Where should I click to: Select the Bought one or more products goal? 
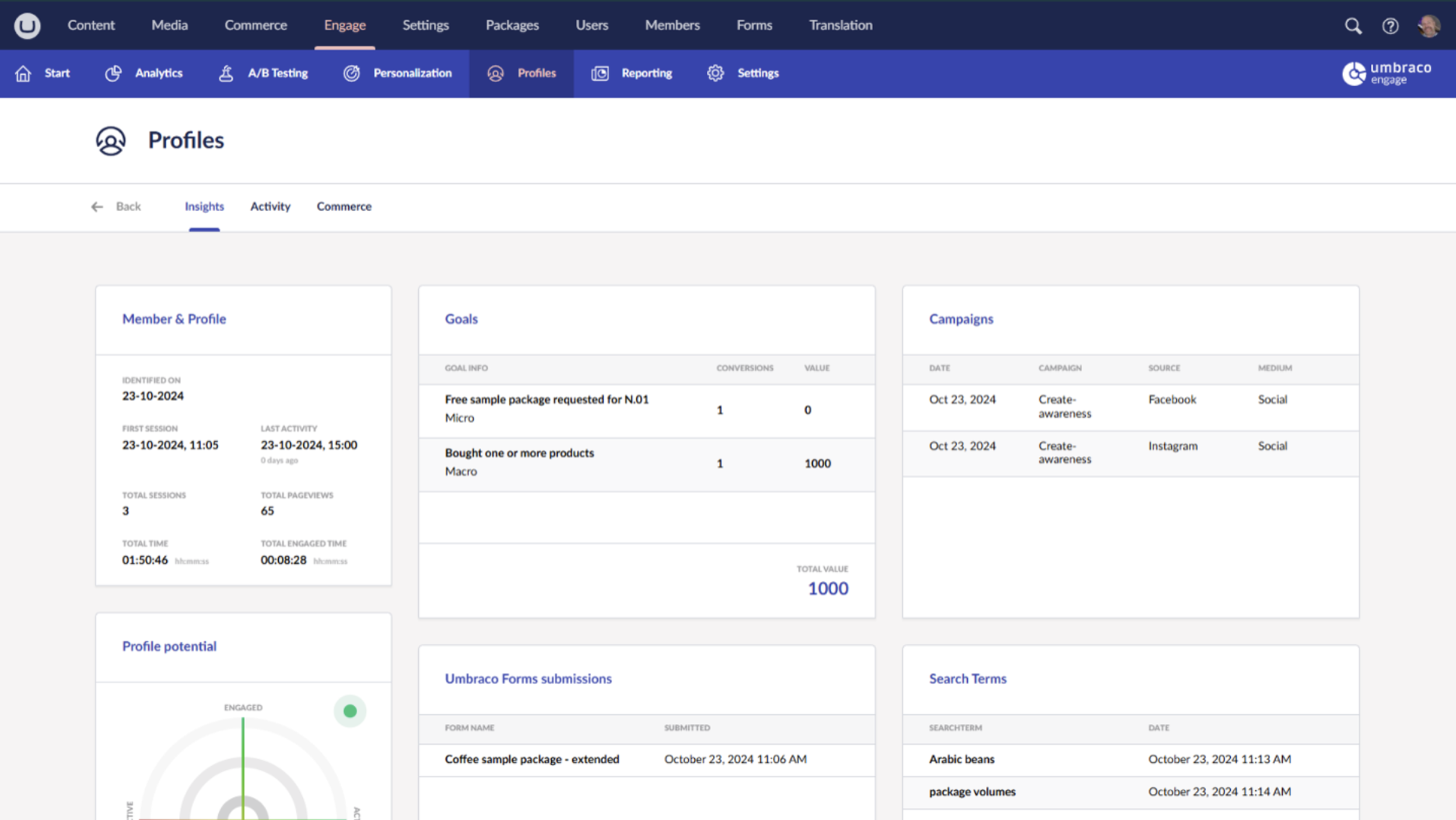point(646,465)
